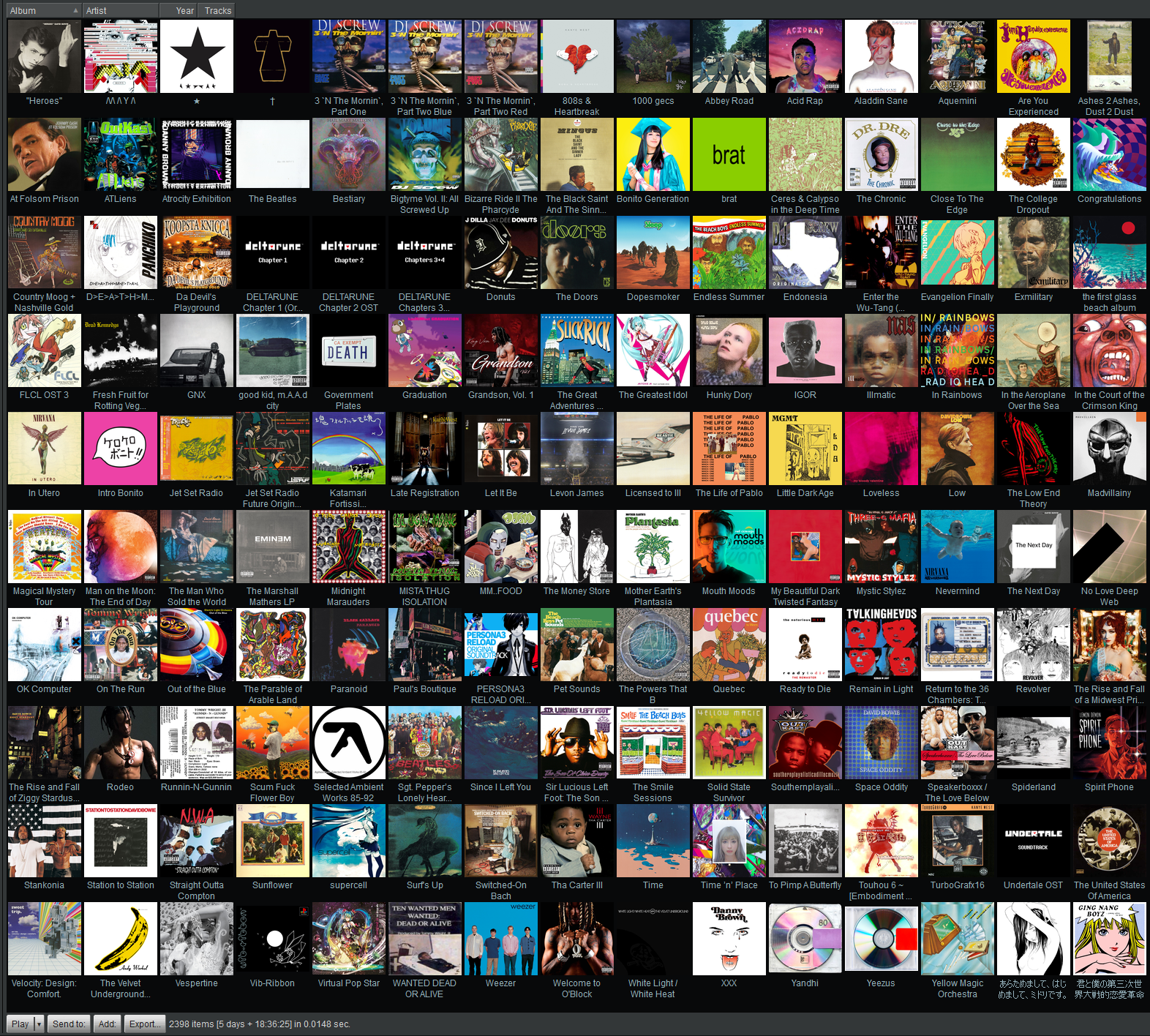This screenshot has height=1036, width=1150.
Task: Sort by the Tracks column header
Action: 217,10
